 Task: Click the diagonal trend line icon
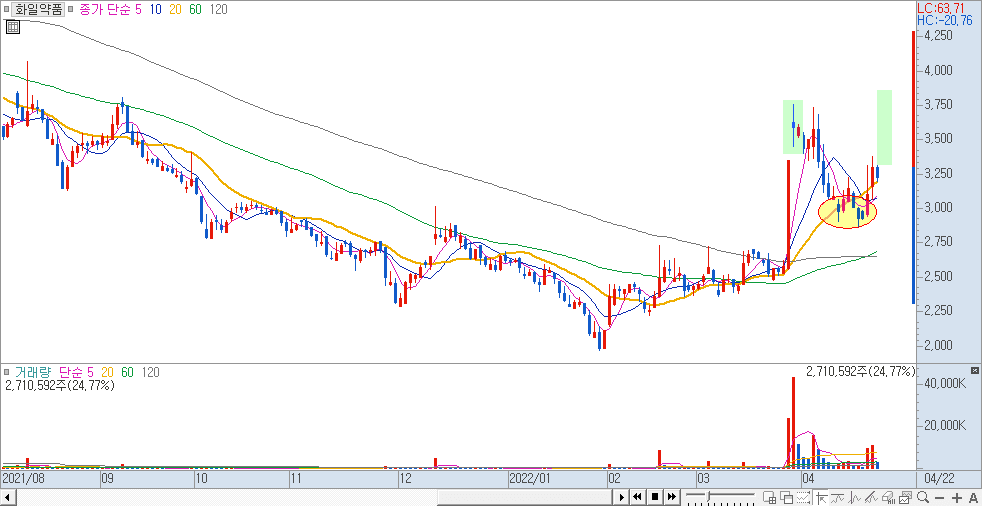tap(871, 498)
